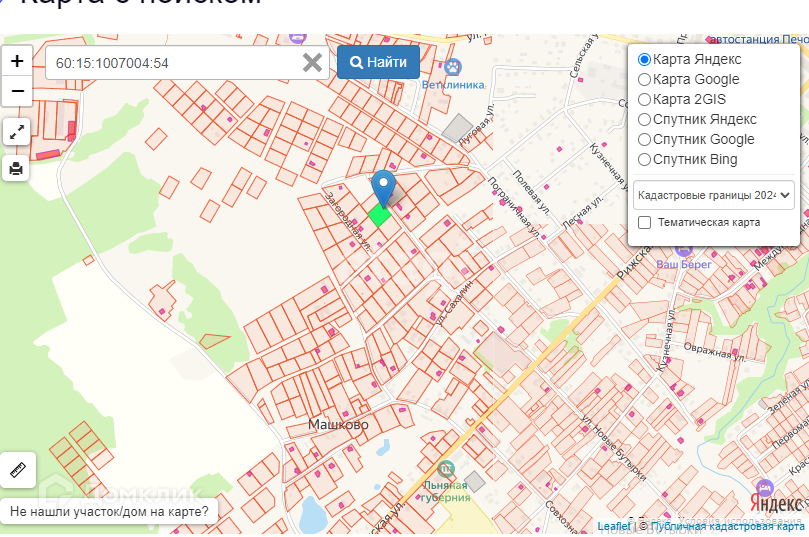Select Карта Google base layer
Image resolution: width=809 pixels, height=537 pixels.
pyautogui.click(x=645, y=80)
